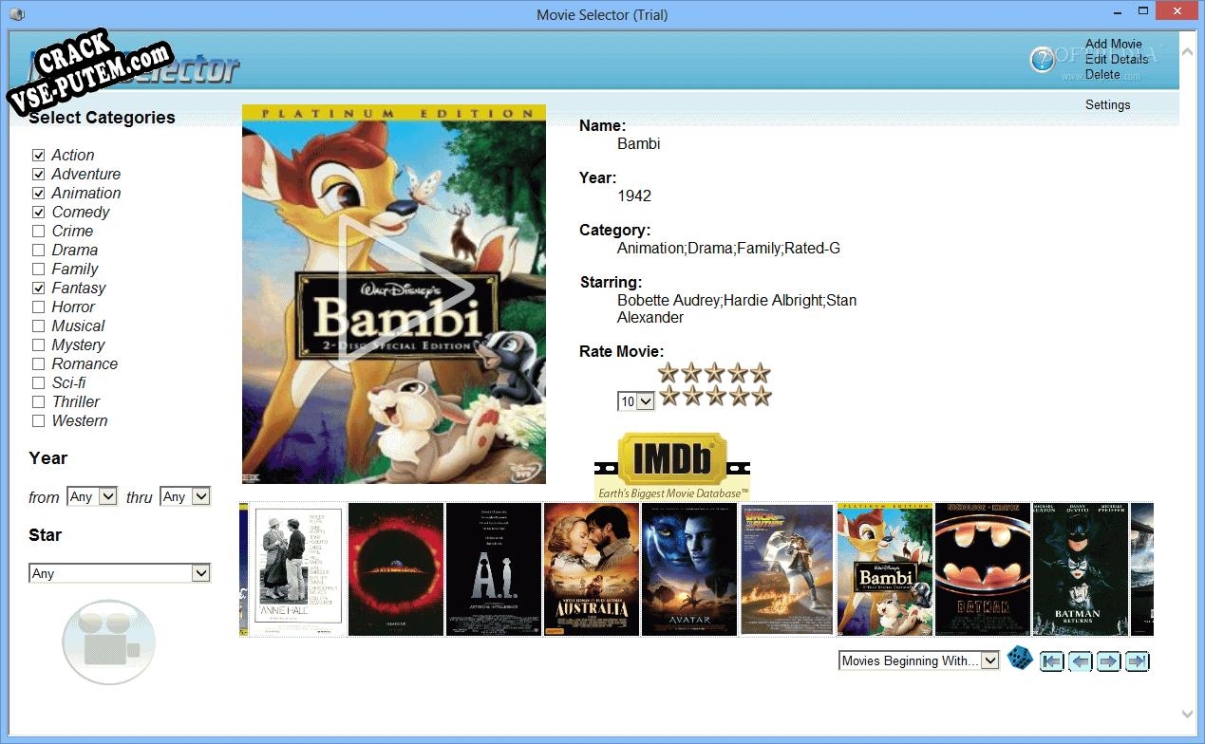1205x744 pixels.
Task: Check the Family category
Action: pyautogui.click(x=39, y=269)
